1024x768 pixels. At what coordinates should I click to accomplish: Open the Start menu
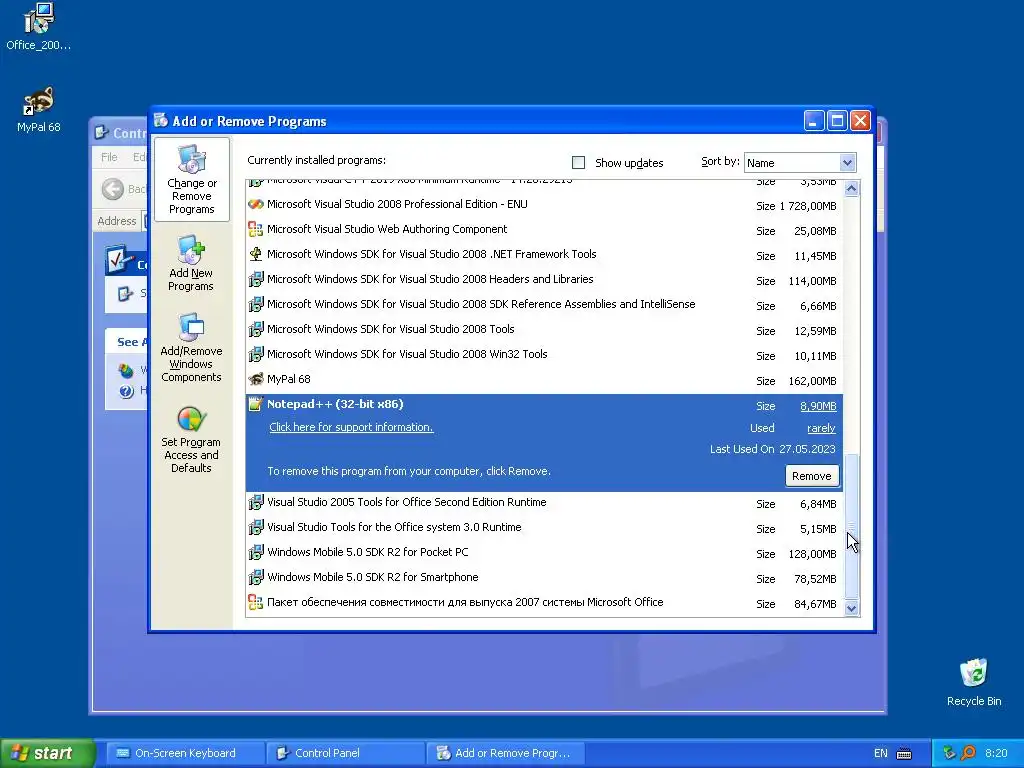[x=48, y=753]
